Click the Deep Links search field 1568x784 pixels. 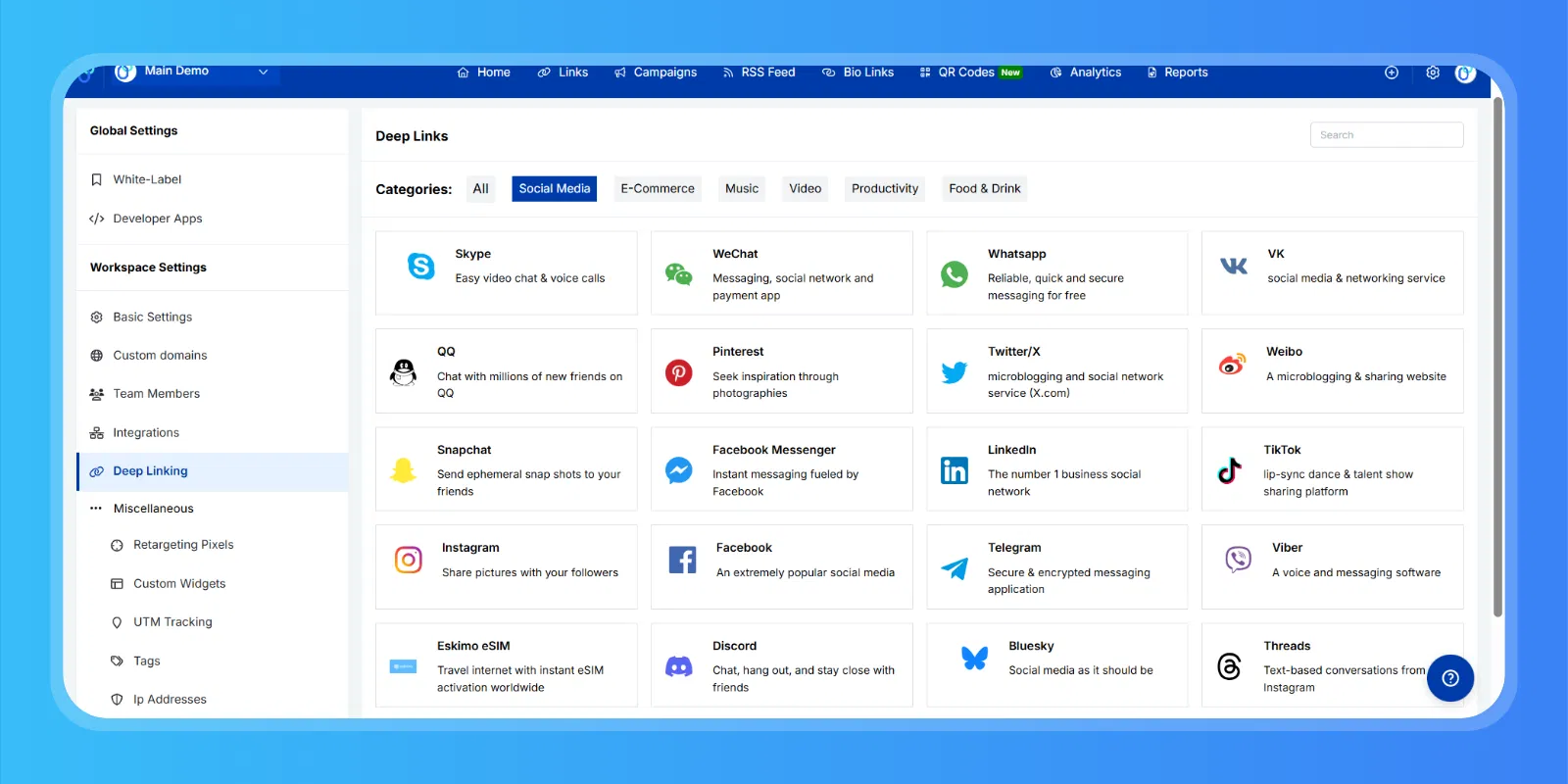pos(1386,135)
